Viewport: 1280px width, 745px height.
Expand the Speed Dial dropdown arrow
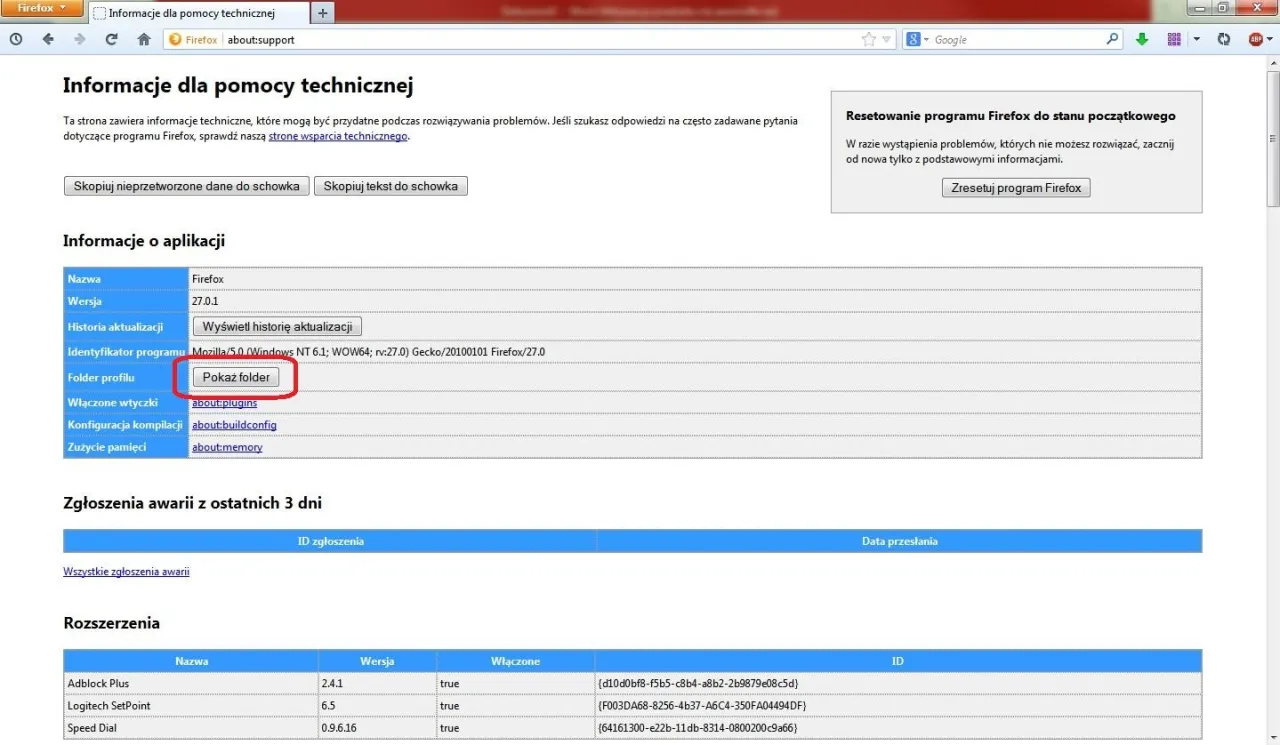(x=1197, y=39)
